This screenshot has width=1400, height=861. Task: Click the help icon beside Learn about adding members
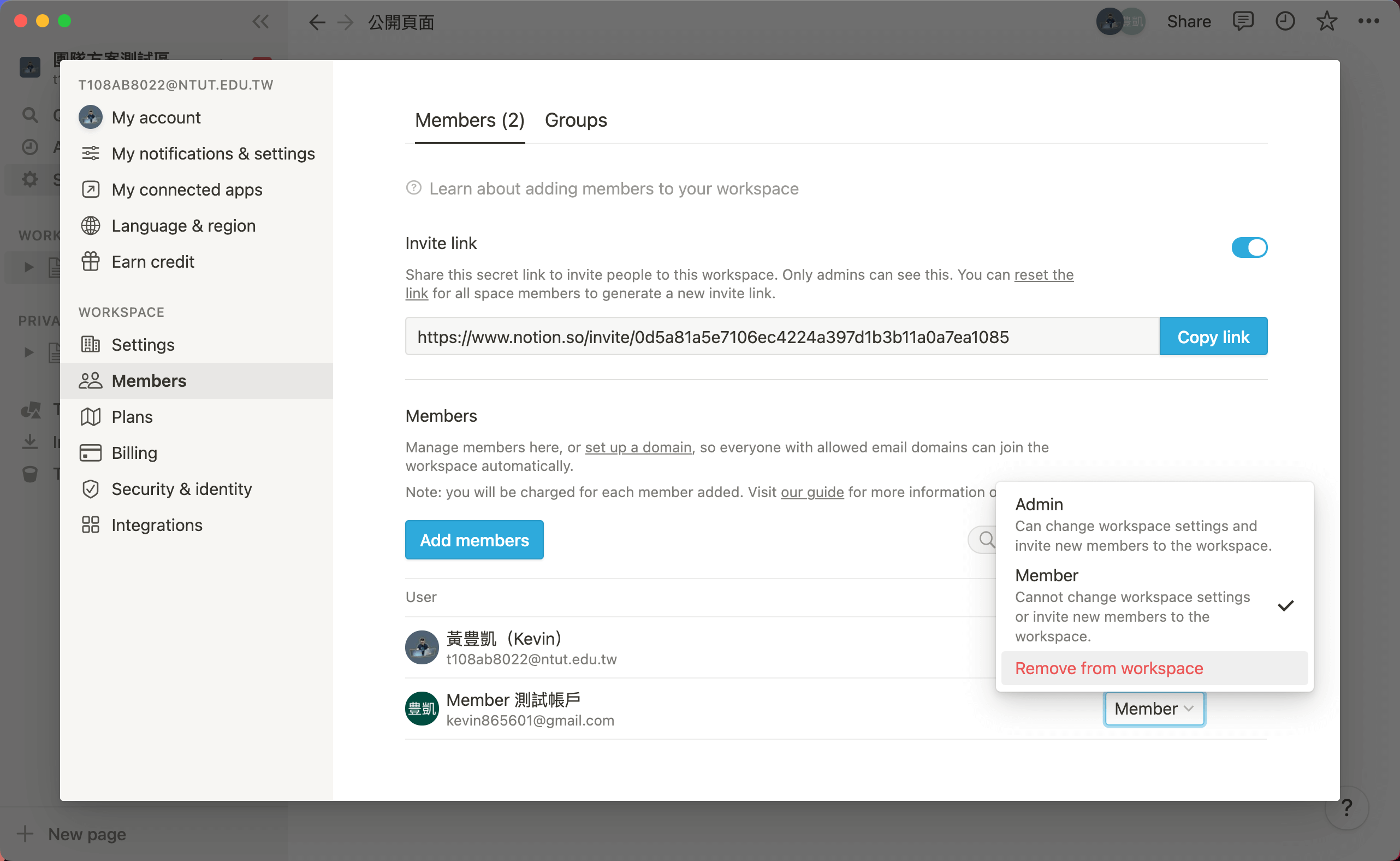pos(414,188)
